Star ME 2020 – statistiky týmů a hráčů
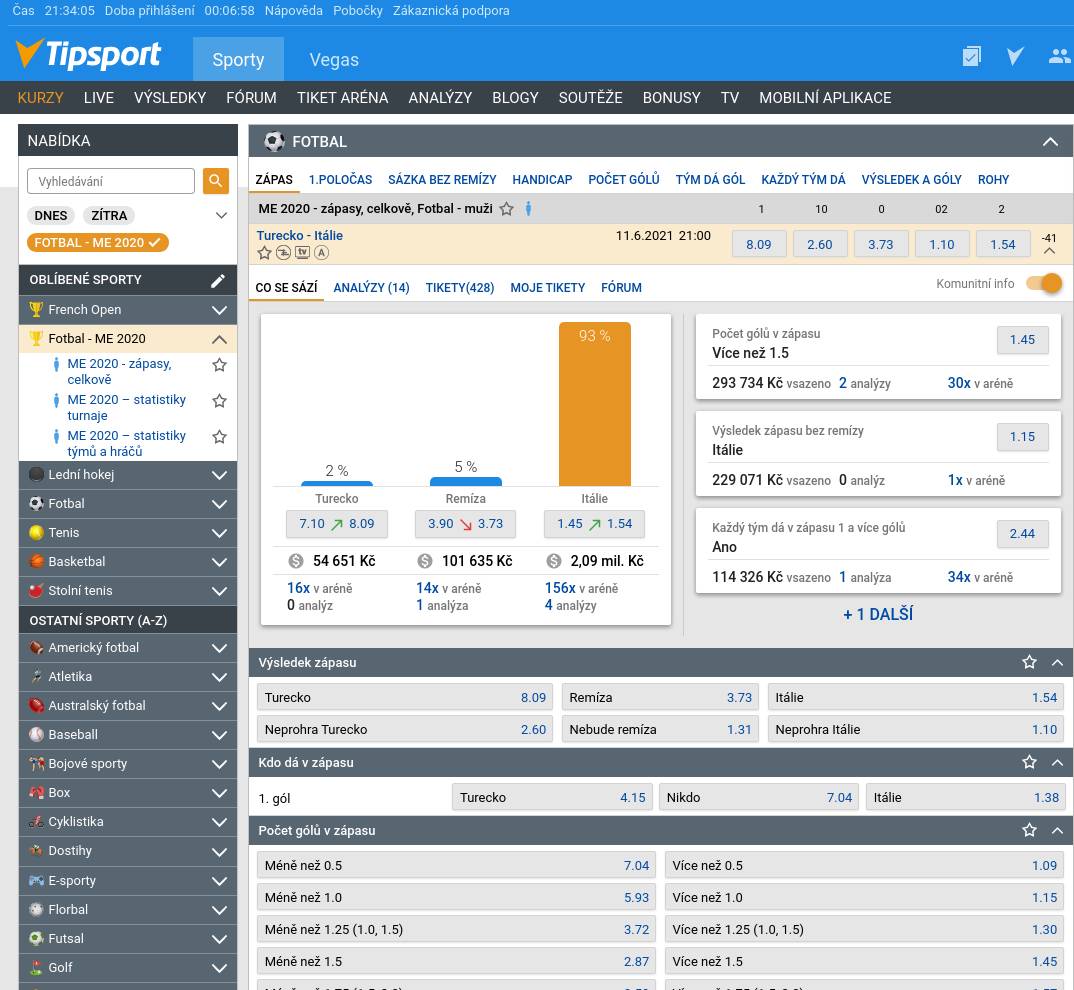Screen dimensions: 1074x990 [219, 436]
